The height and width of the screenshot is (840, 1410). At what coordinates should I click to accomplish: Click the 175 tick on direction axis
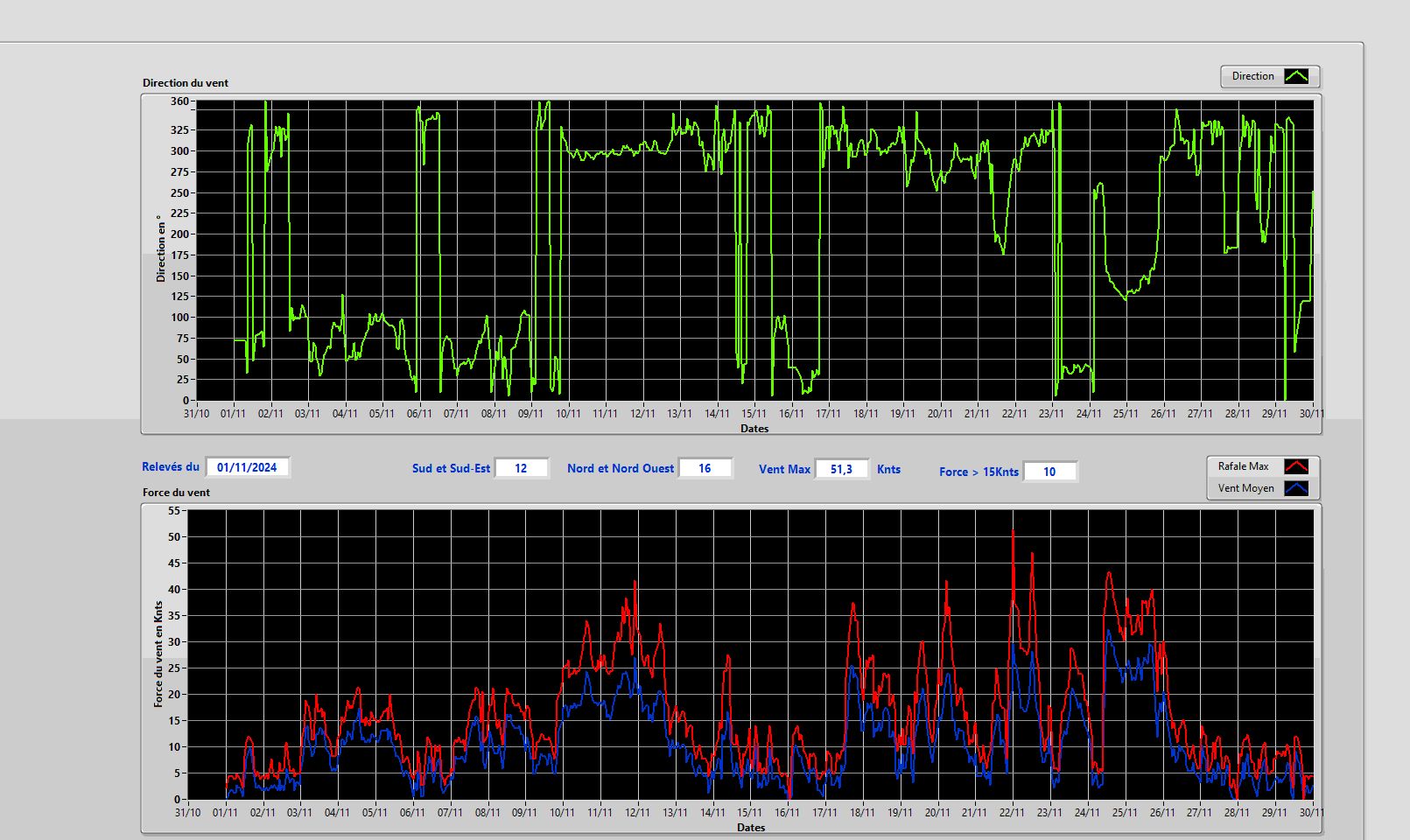[x=179, y=255]
